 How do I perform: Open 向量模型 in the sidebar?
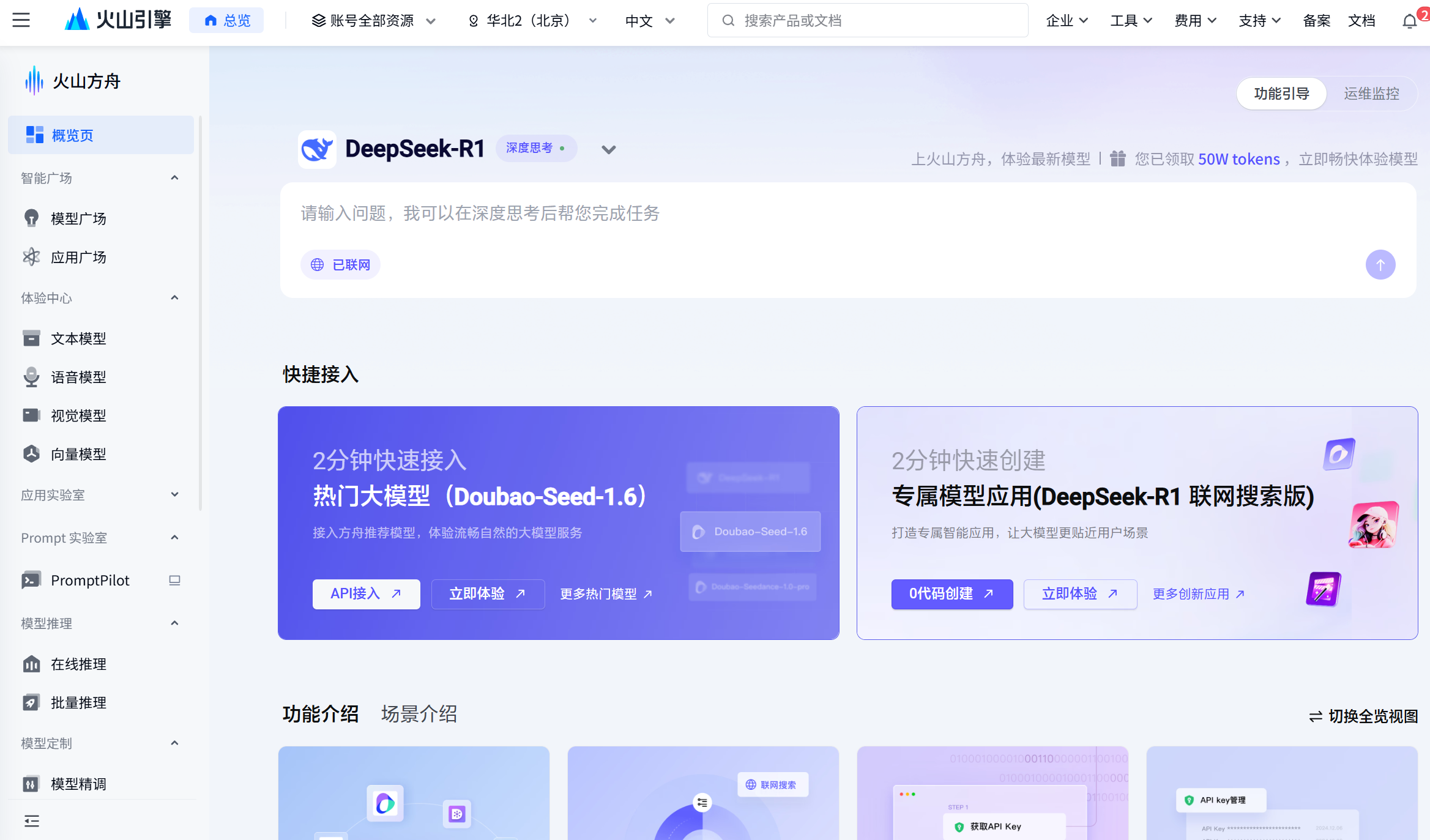[x=78, y=454]
